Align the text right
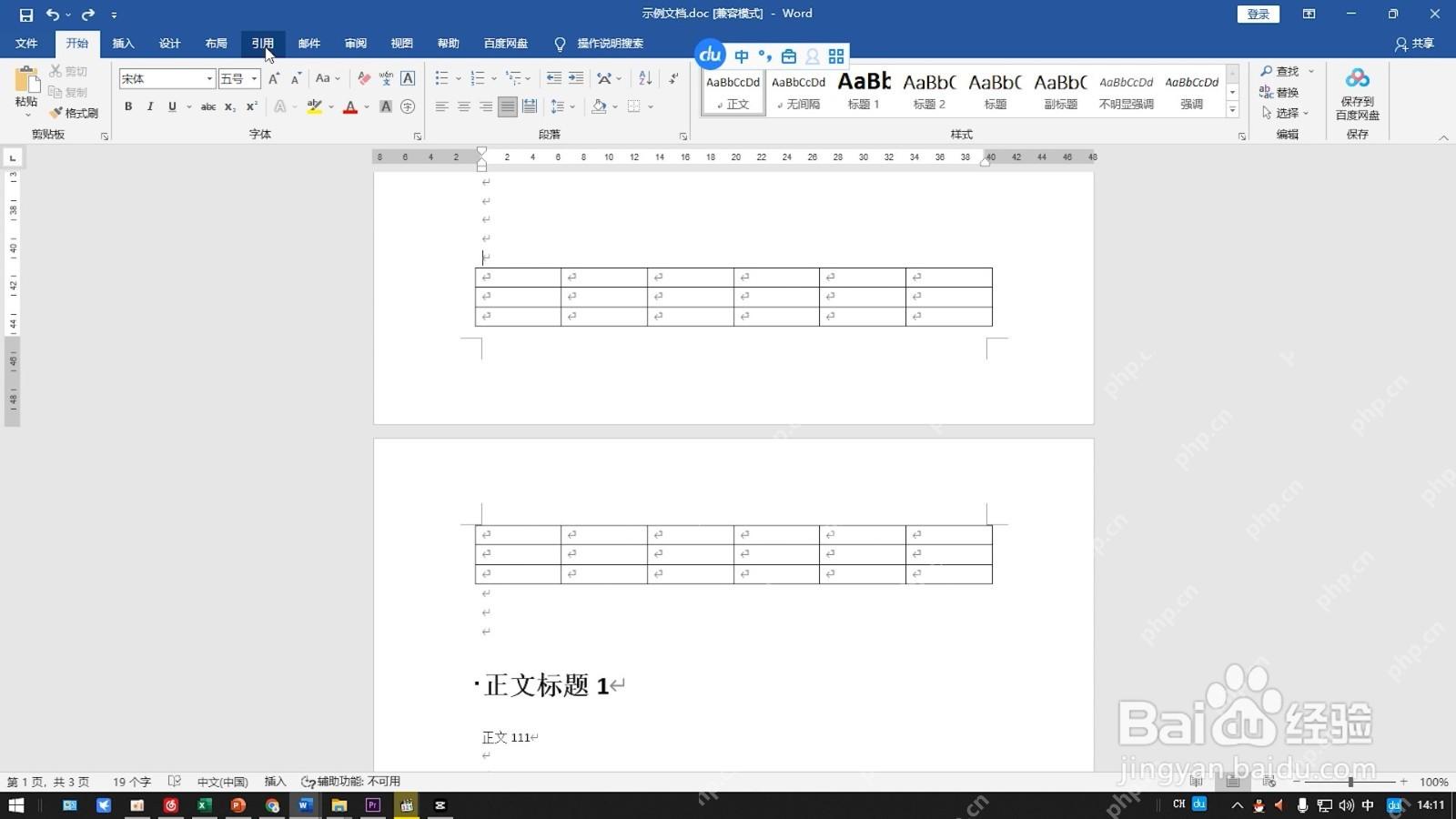Image resolution: width=1456 pixels, height=819 pixels. point(485,106)
